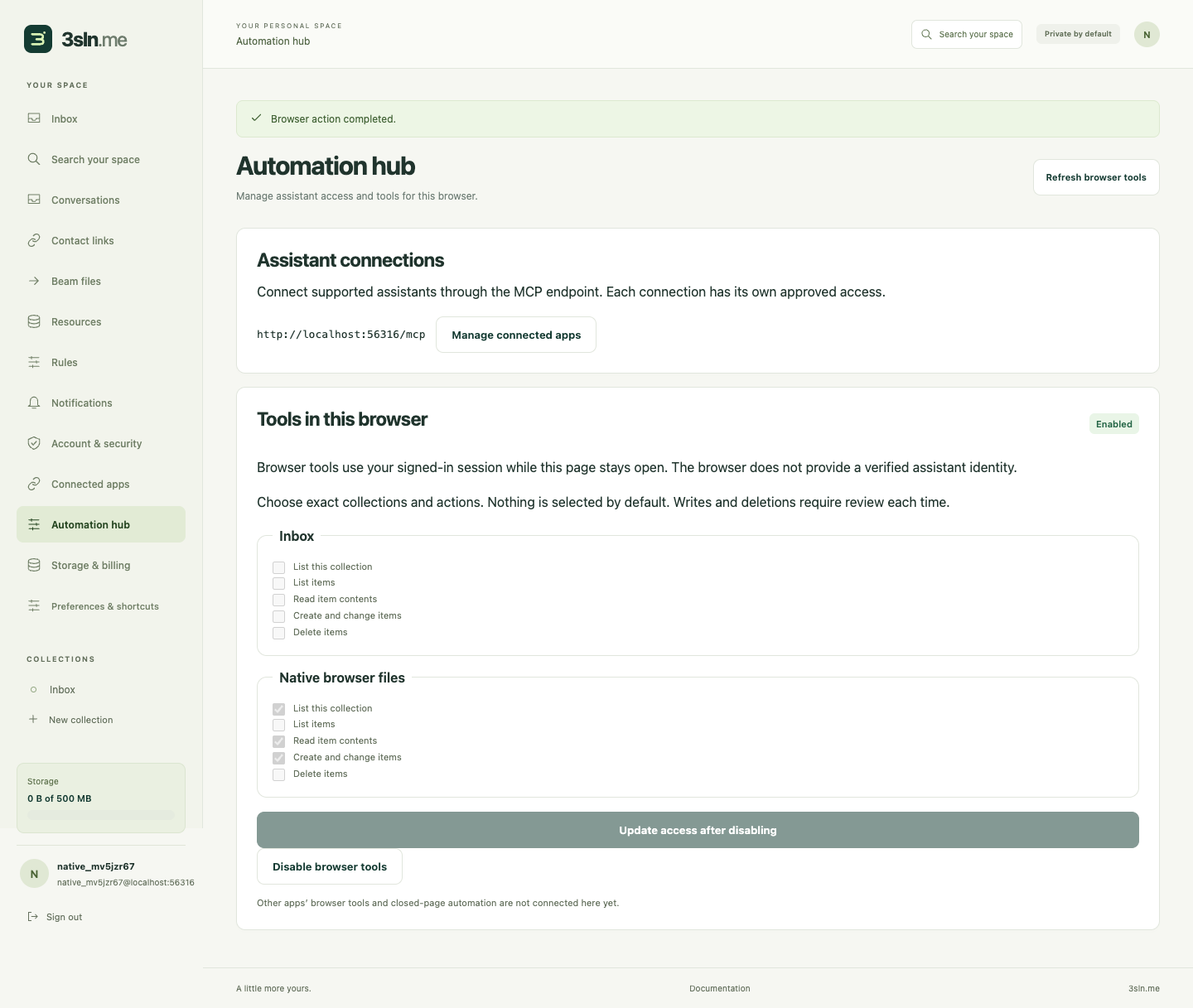Image resolution: width=1193 pixels, height=1008 pixels.
Task: Check Inbox 'Delete items' checkbox
Action: pyautogui.click(x=278, y=633)
